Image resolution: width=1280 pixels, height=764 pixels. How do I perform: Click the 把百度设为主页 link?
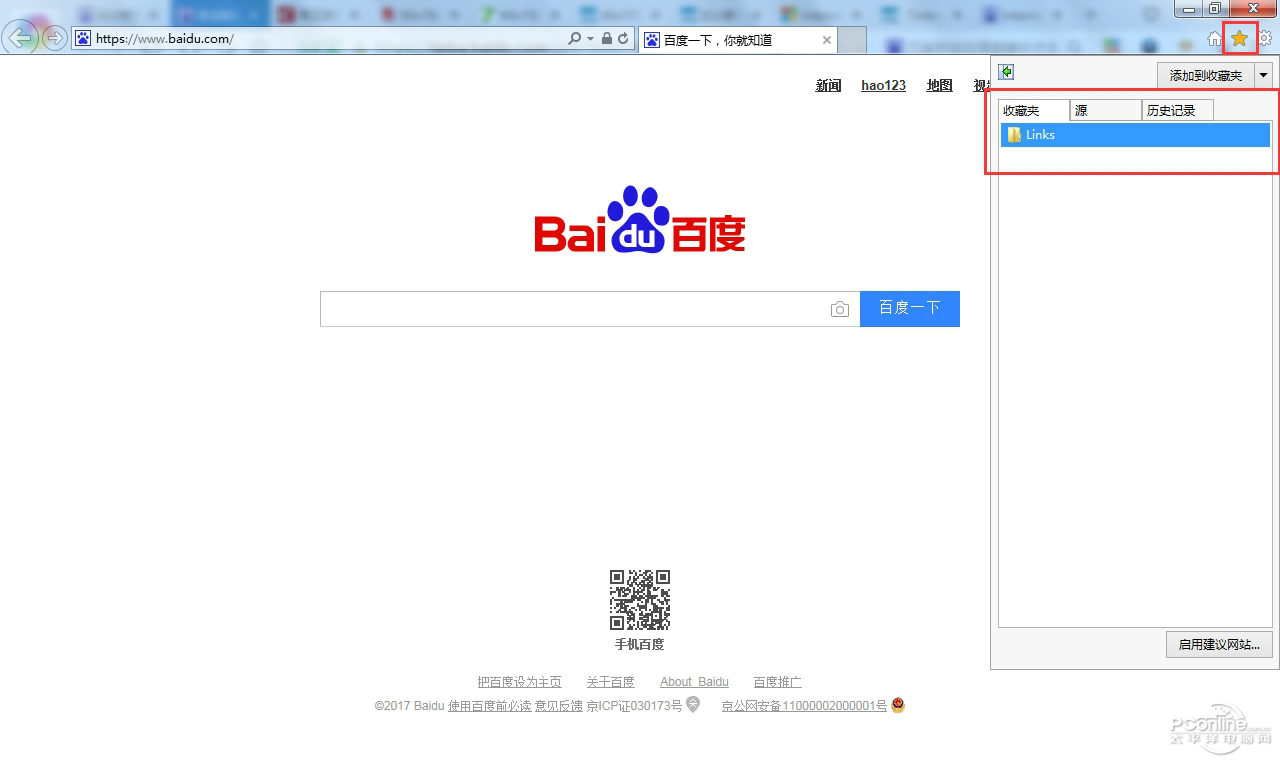[x=519, y=682]
